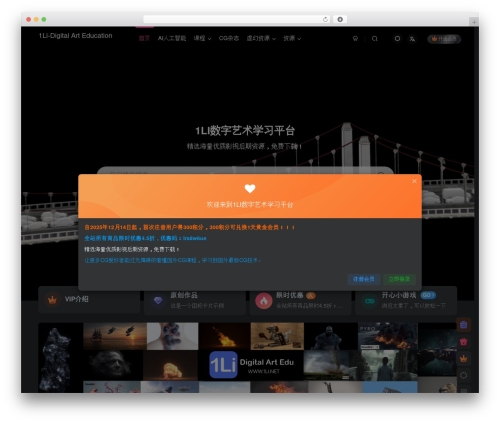The height and width of the screenshot is (423, 500).
Task: Click the 开心小游戏 gamepad icon
Action: tap(369, 301)
